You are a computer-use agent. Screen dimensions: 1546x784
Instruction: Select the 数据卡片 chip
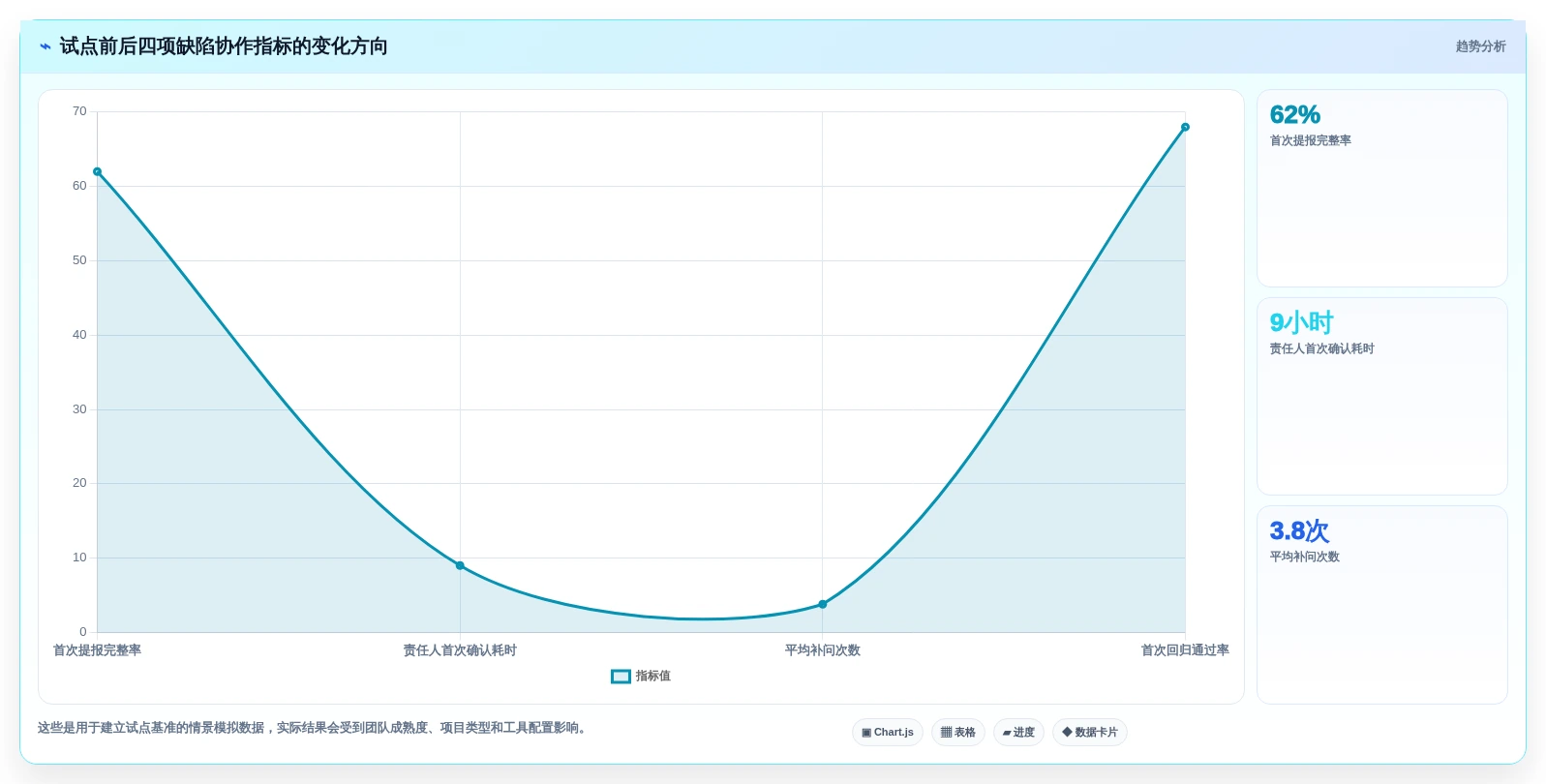point(1090,733)
